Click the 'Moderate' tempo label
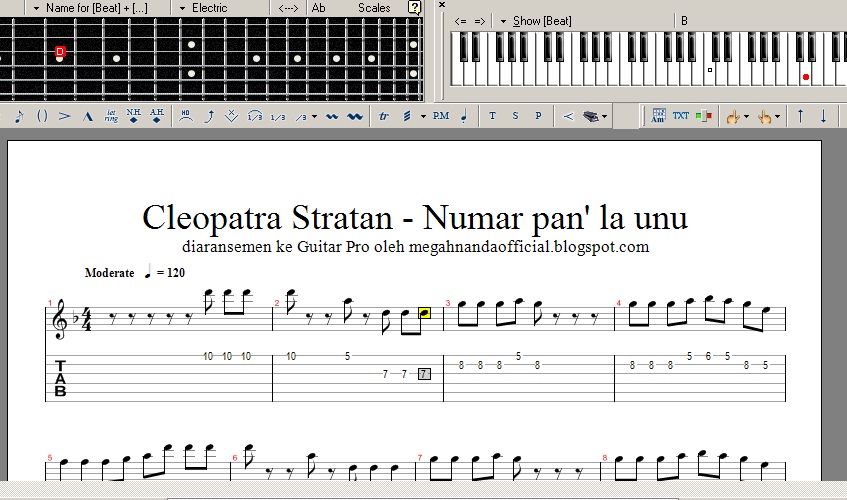Screen dimensions: 847x500 point(110,273)
